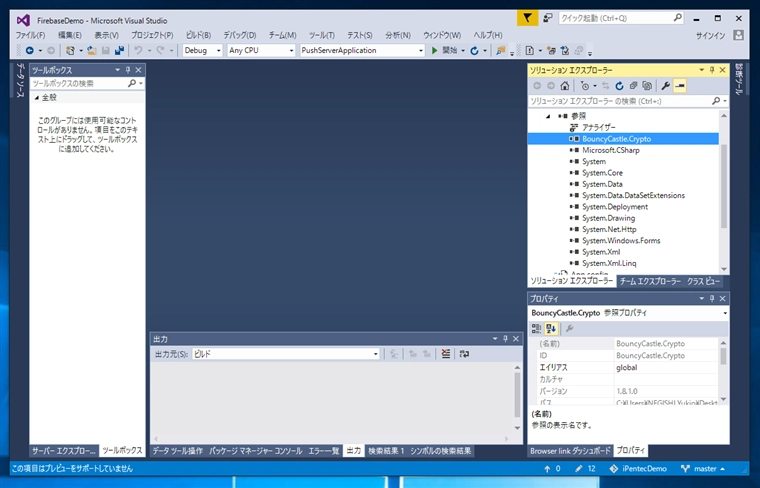Click Show All Files icon in Solution Explorer

click(x=647, y=86)
